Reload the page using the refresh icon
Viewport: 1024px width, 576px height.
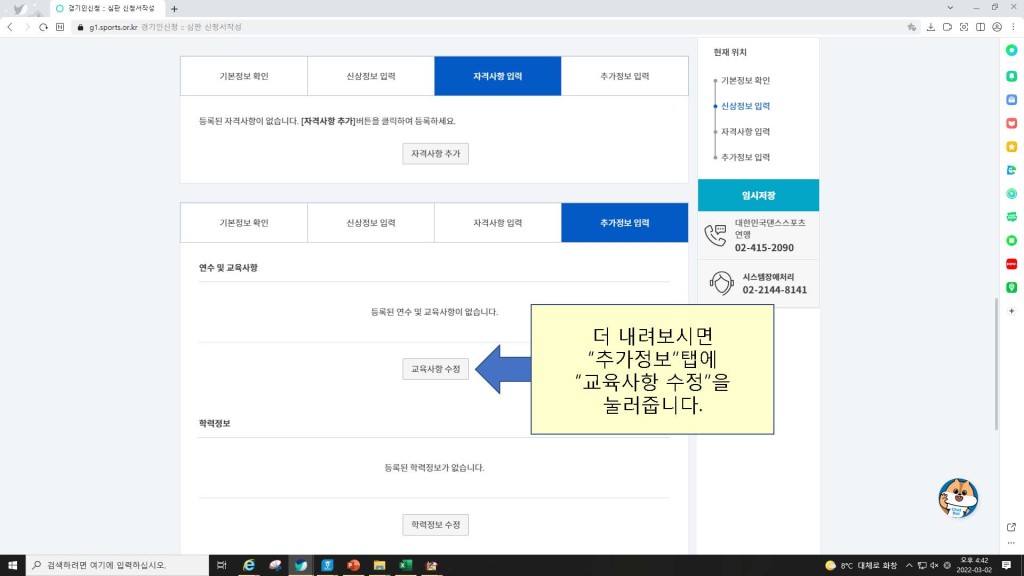pos(43,27)
